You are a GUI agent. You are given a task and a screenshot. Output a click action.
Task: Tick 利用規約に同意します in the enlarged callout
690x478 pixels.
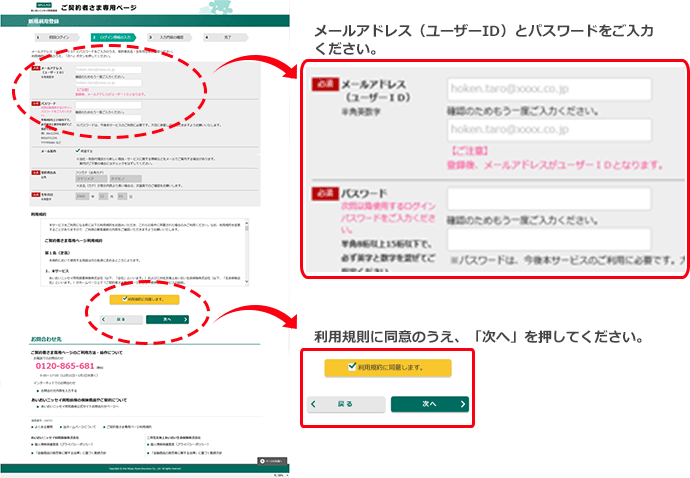pyautogui.click(x=351, y=367)
